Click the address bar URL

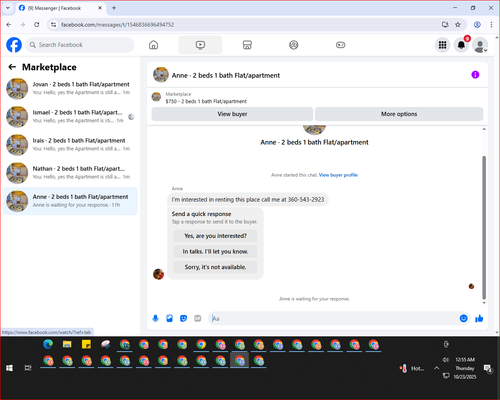click(x=117, y=25)
